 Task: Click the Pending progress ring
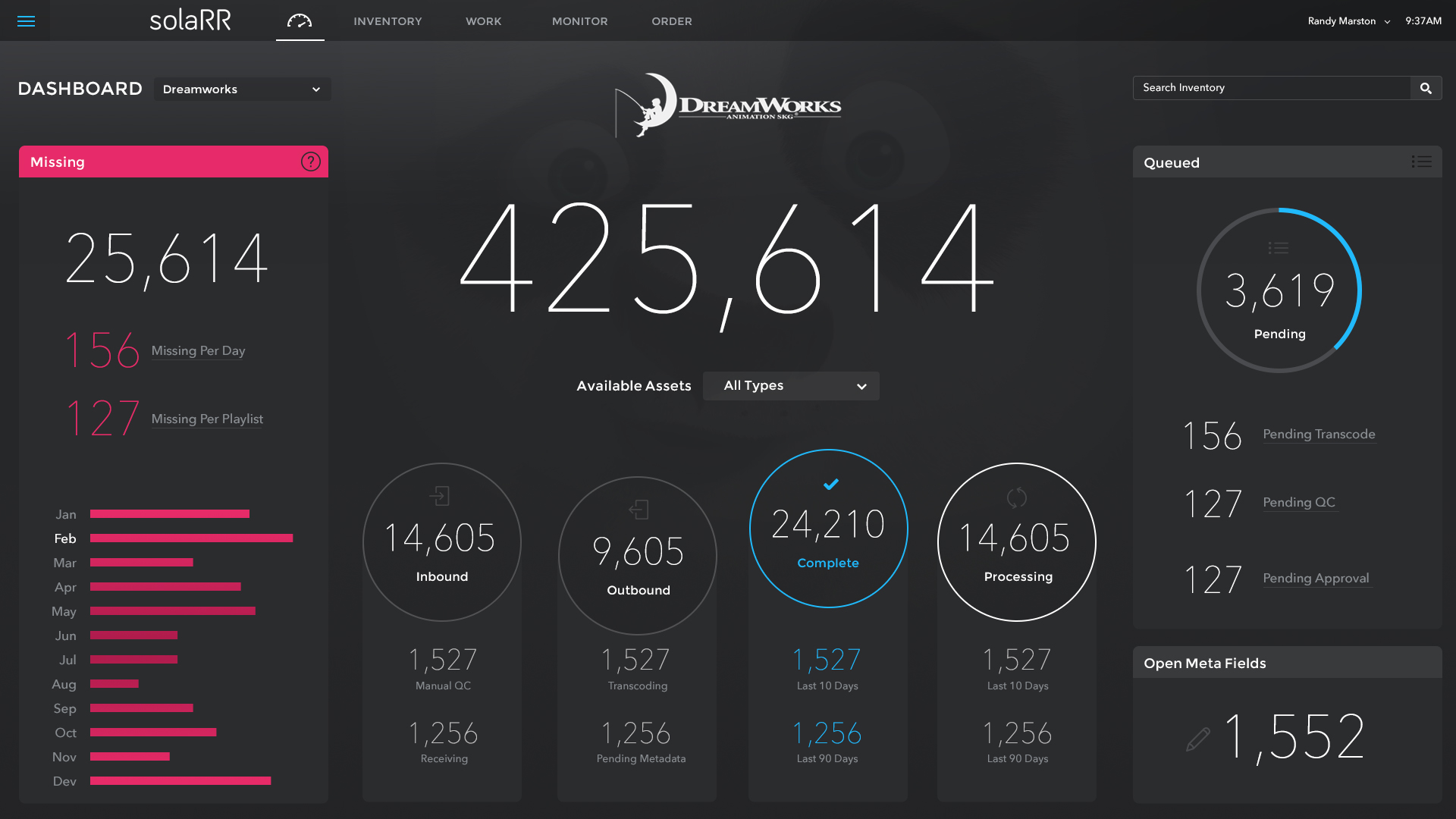point(1279,290)
